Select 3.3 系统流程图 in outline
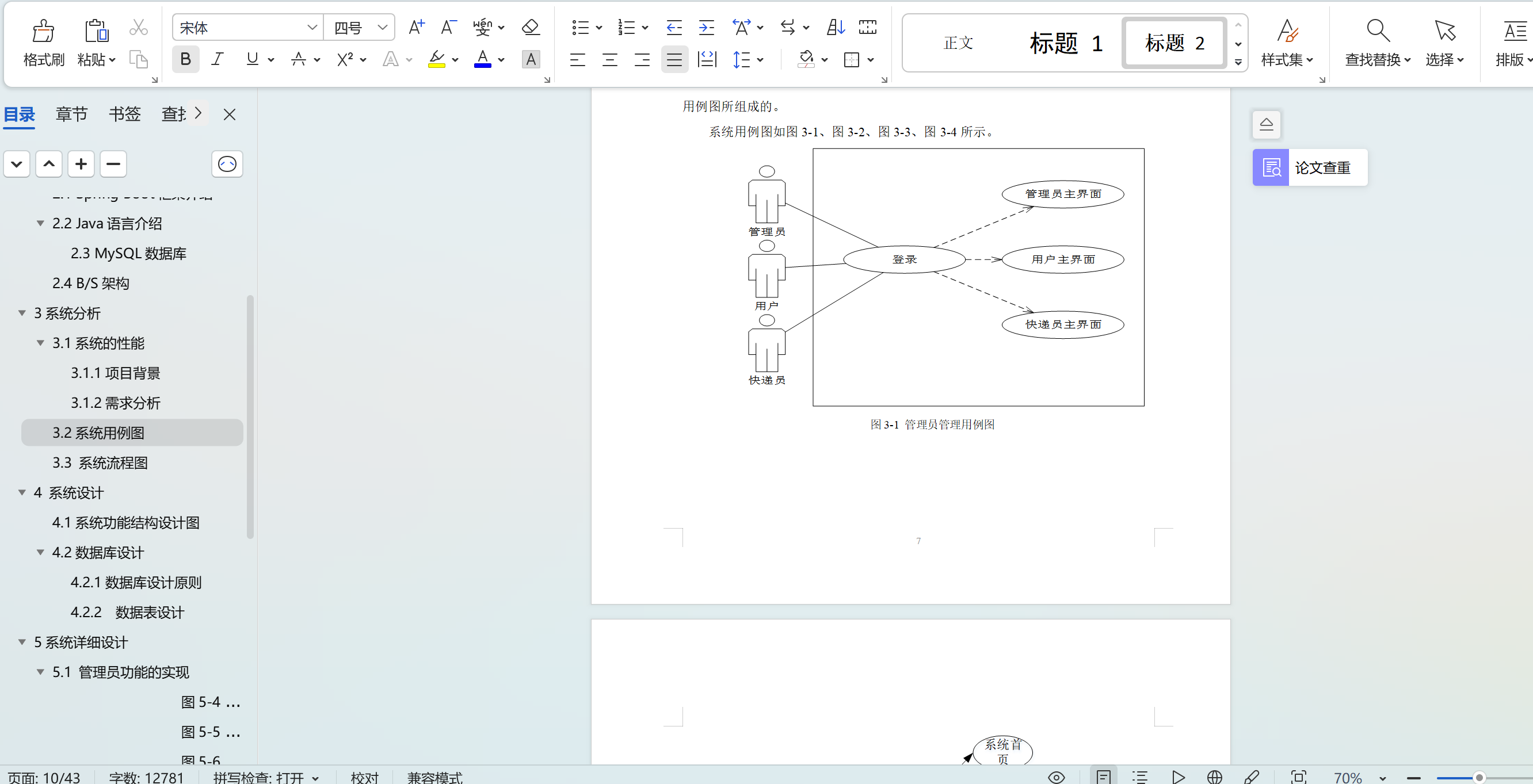 pos(100,462)
